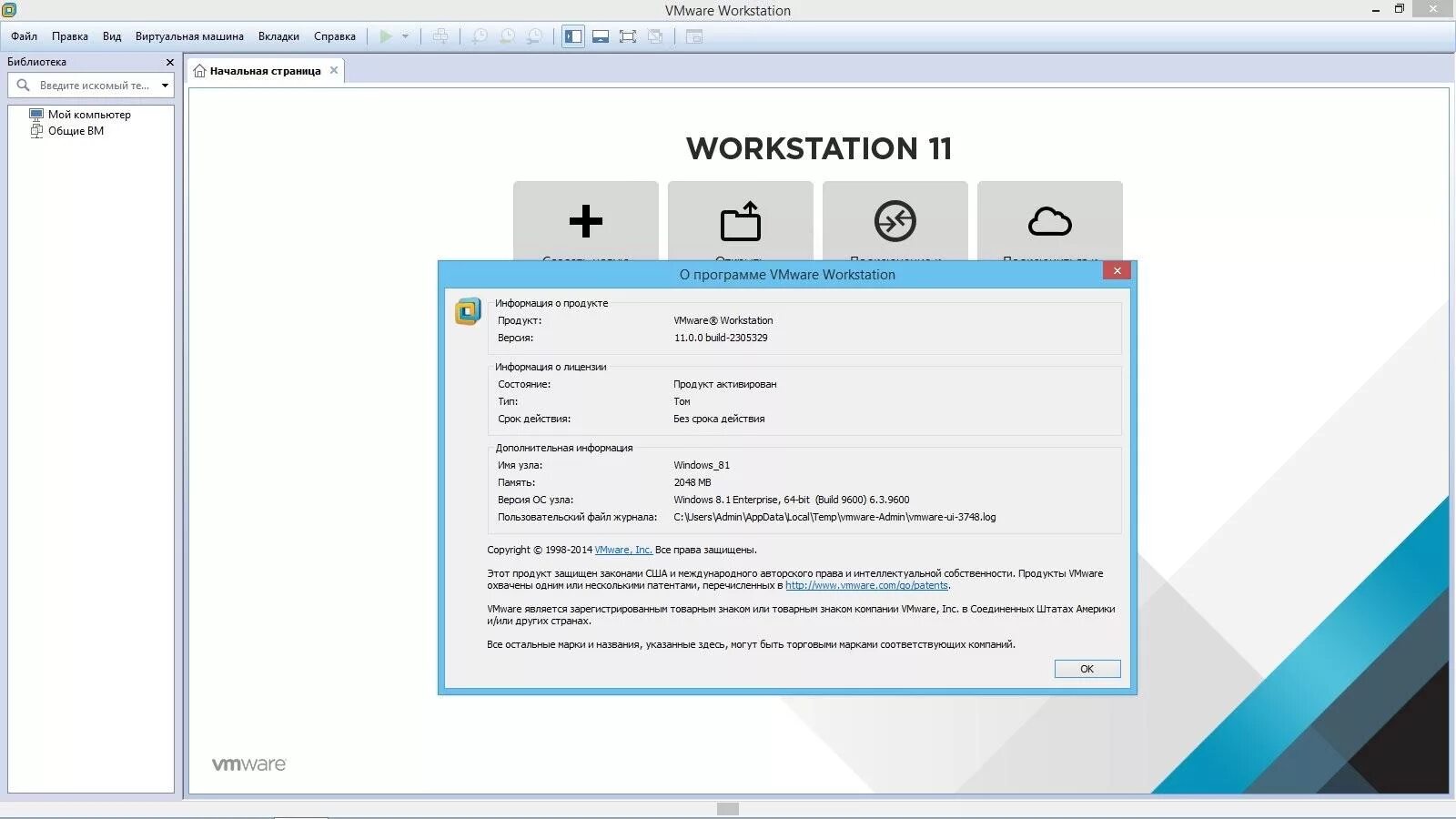Click the Revert to Snapshot icon

coord(507,36)
